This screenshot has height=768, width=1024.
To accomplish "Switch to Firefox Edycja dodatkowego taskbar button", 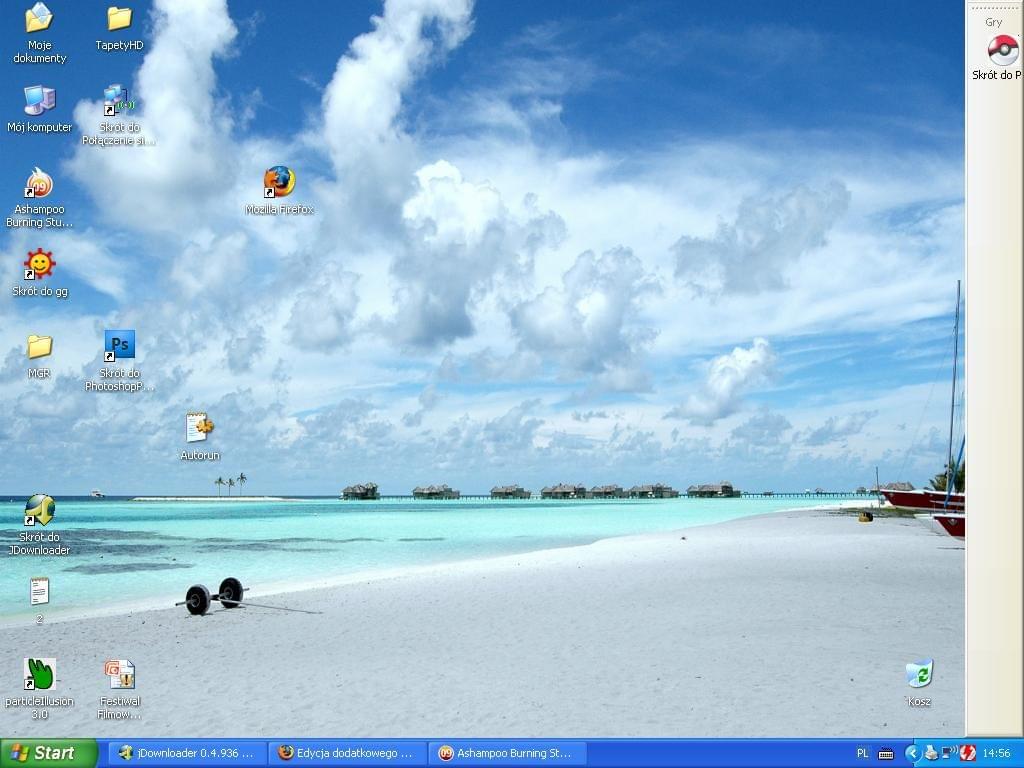I will [347, 753].
